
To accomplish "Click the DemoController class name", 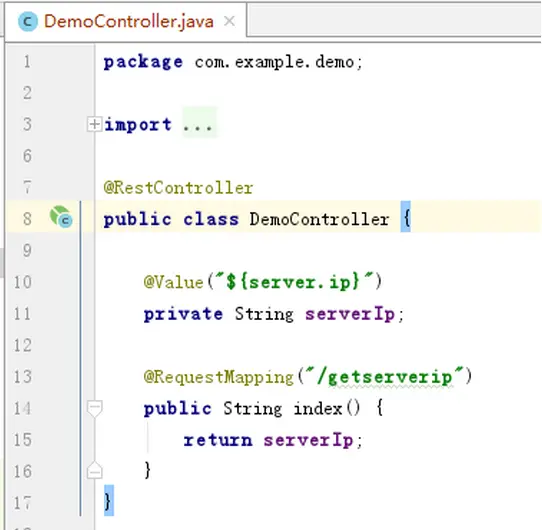I will pyautogui.click(x=319, y=219).
